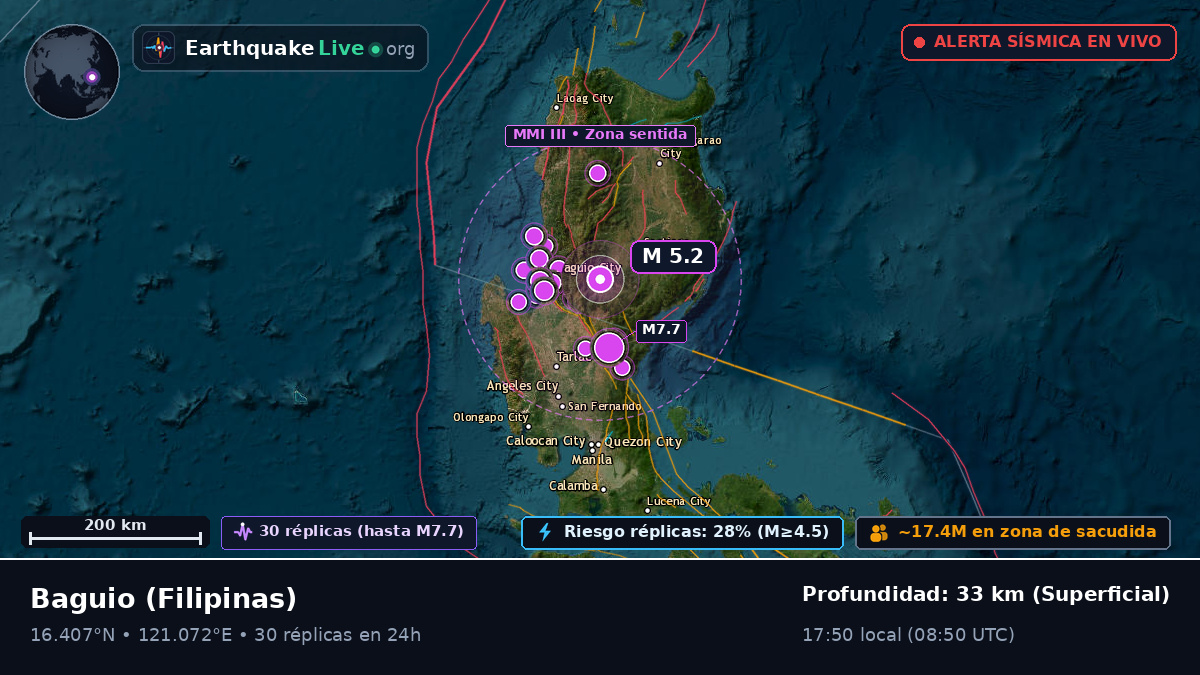The image size is (1200, 675).
Task: Click the San Fernando map label
Action: point(605,406)
